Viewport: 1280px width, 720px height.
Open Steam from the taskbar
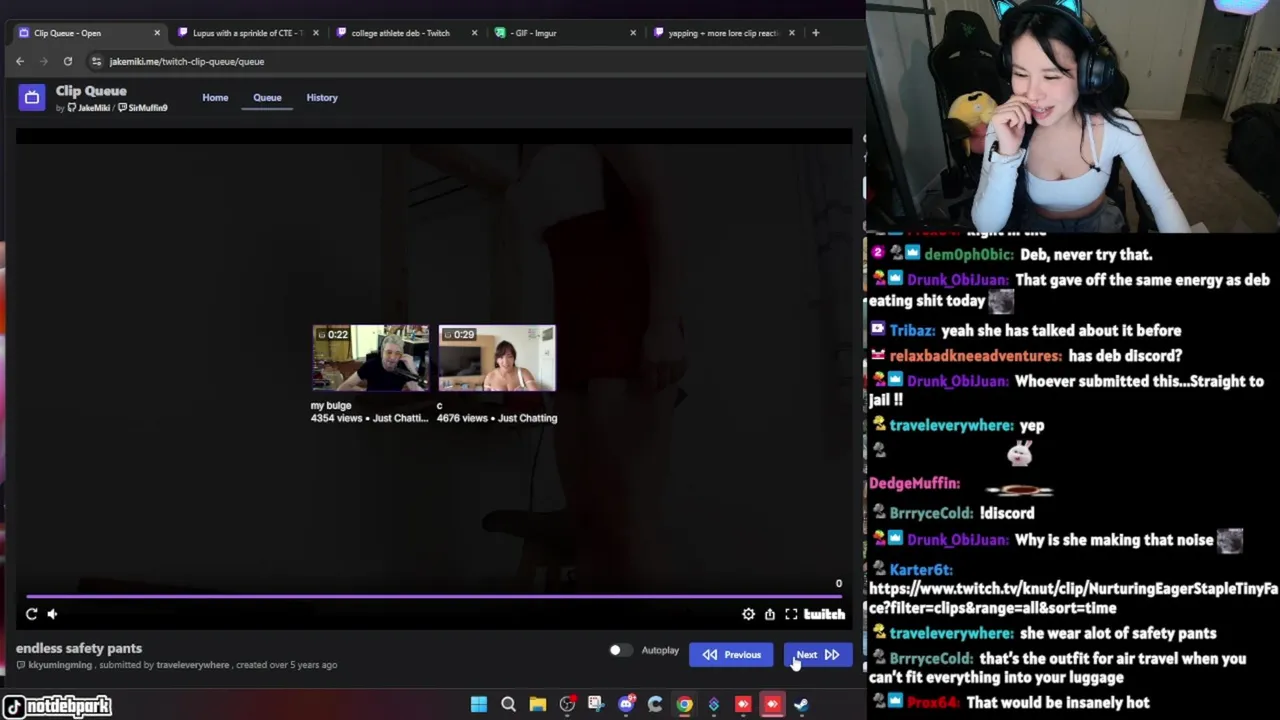point(801,704)
